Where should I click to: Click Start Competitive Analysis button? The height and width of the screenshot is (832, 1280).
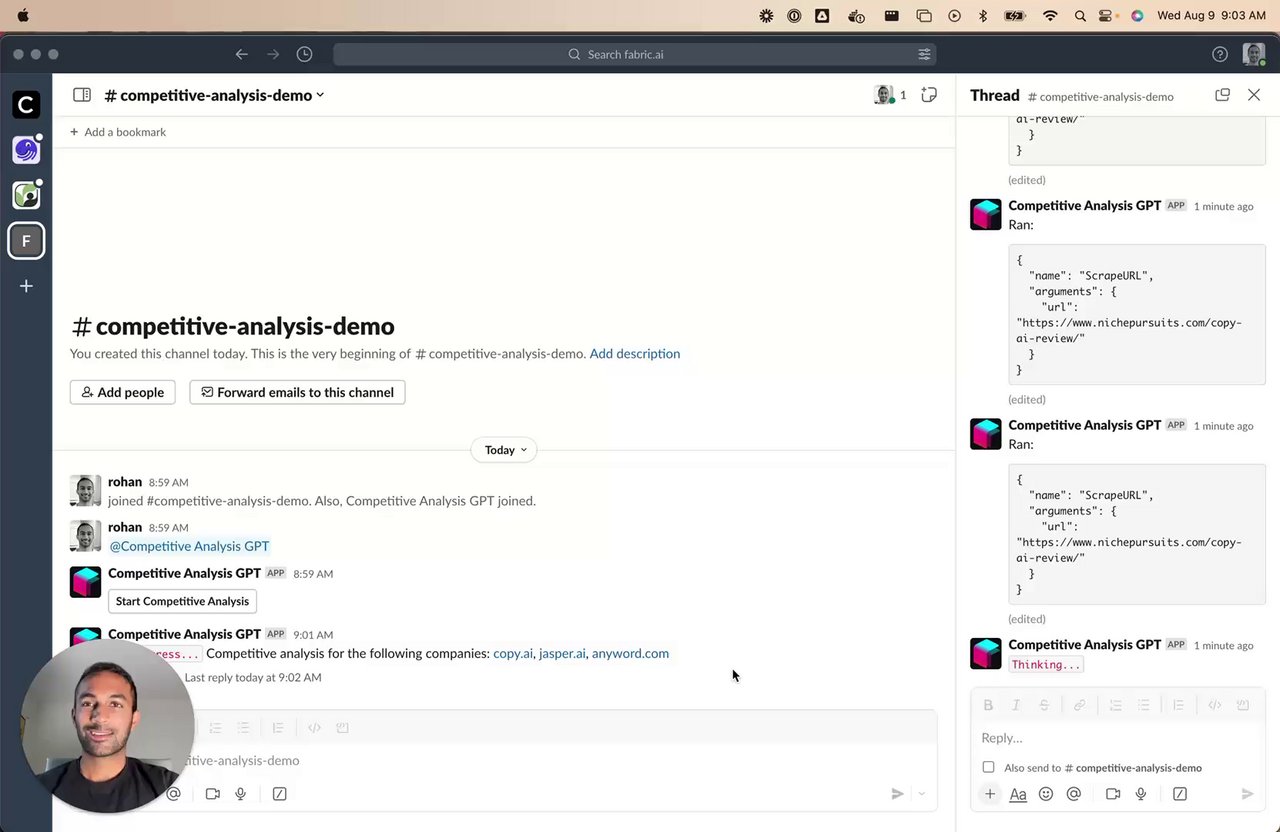coord(182,601)
